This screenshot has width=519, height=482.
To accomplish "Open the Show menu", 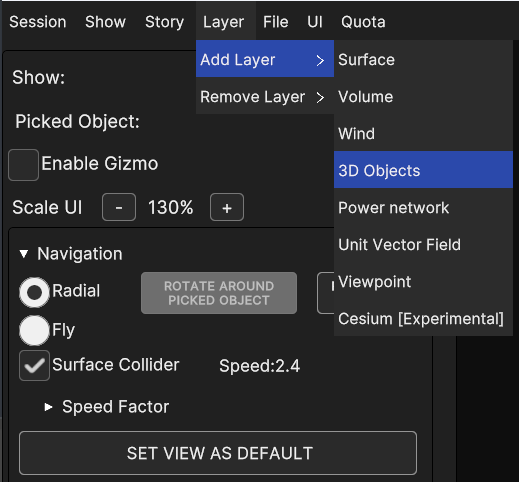I will click(x=105, y=22).
